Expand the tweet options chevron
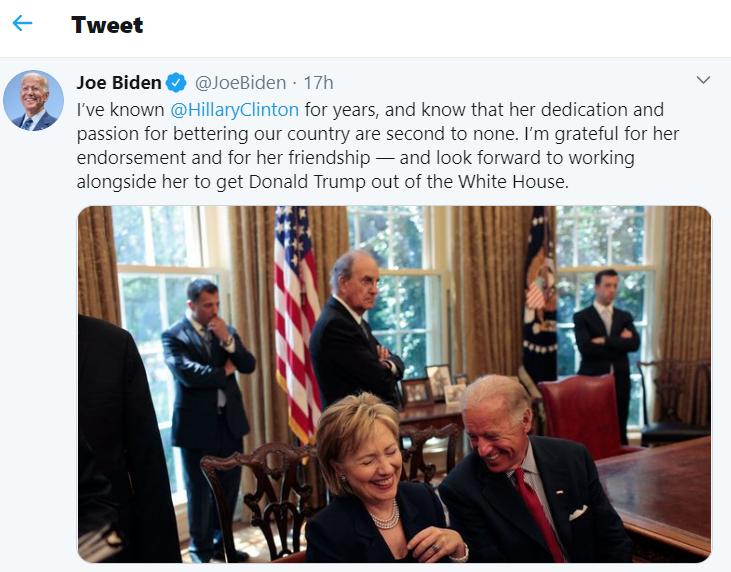The height and width of the screenshot is (572, 731). (x=703, y=81)
